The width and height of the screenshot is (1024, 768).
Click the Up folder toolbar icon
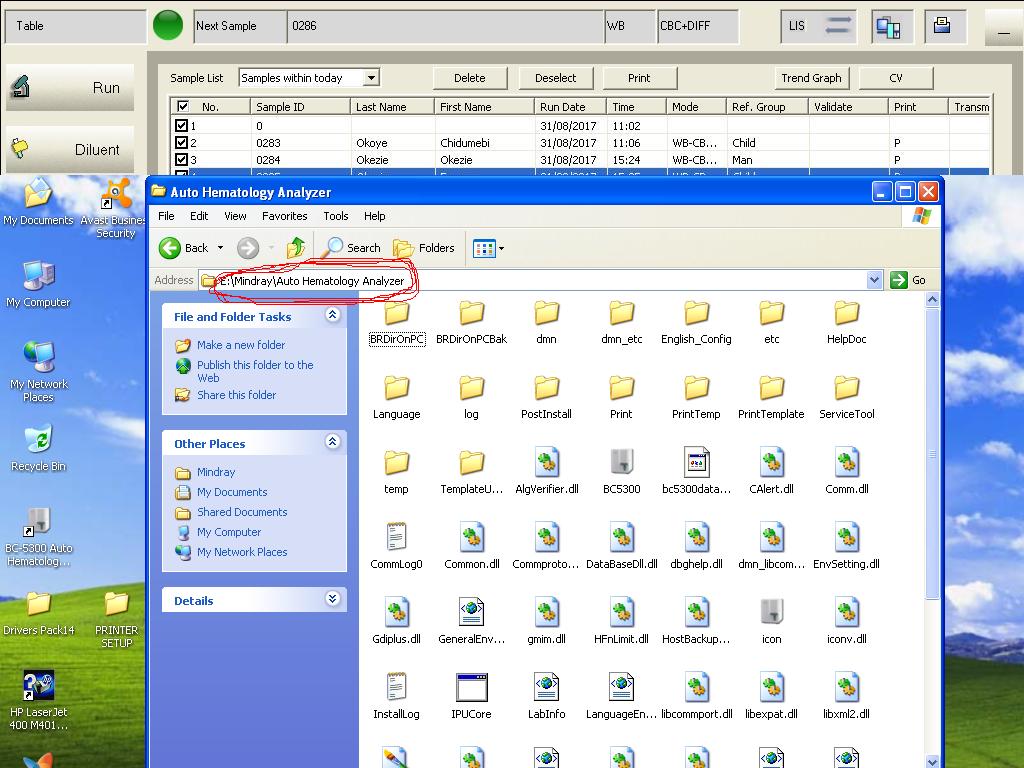click(x=296, y=248)
